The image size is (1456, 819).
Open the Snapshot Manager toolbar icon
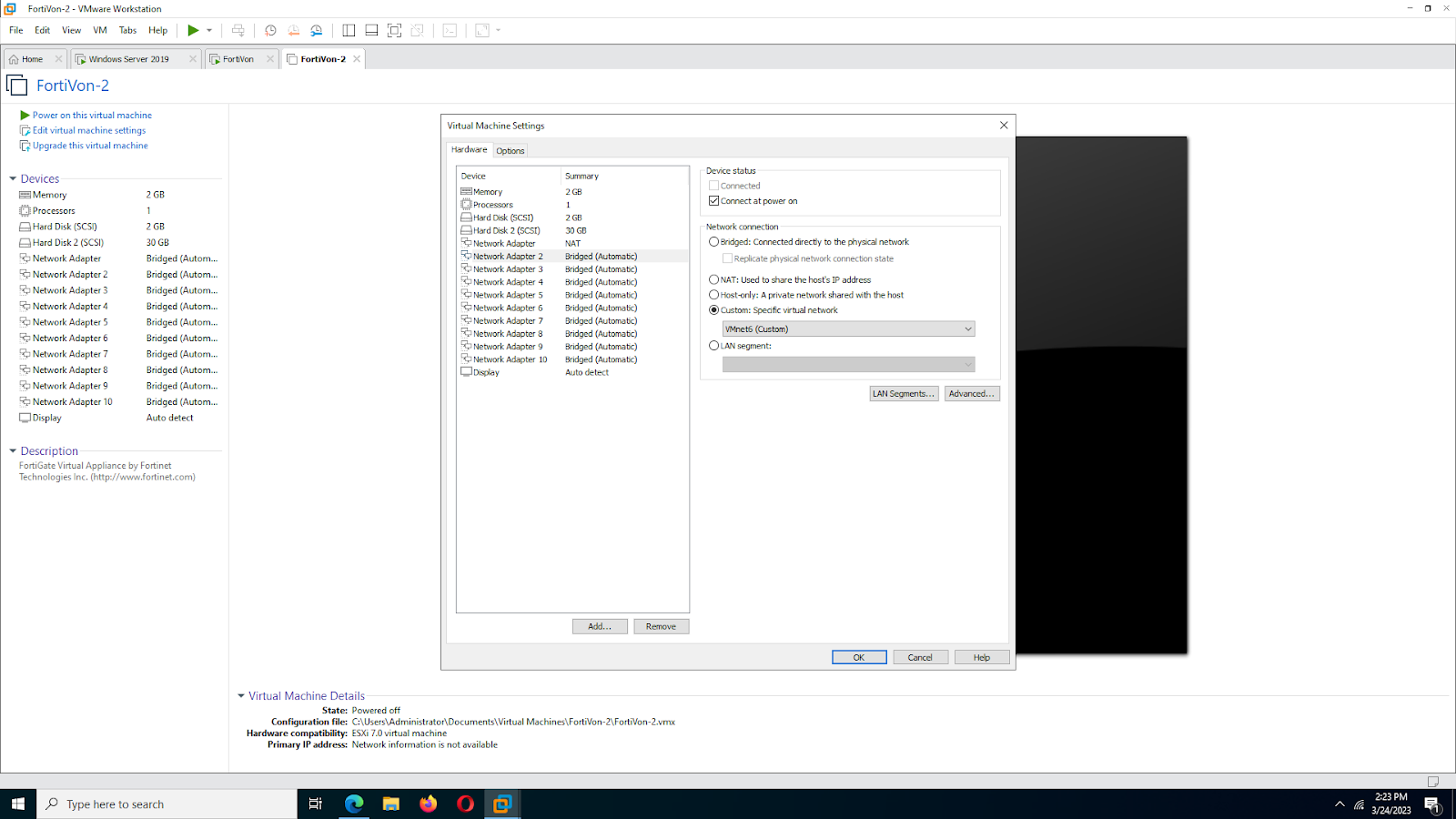(x=317, y=30)
